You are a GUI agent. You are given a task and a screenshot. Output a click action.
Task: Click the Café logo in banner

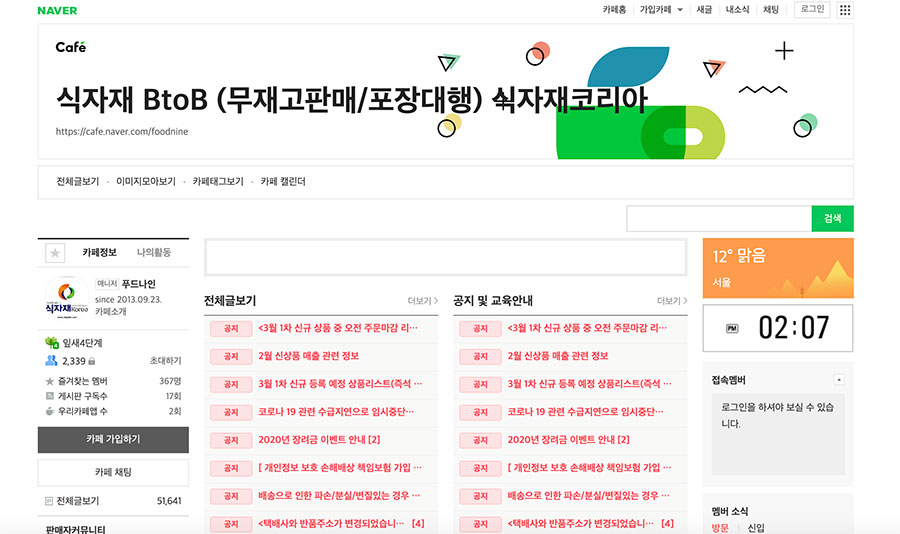[71, 47]
